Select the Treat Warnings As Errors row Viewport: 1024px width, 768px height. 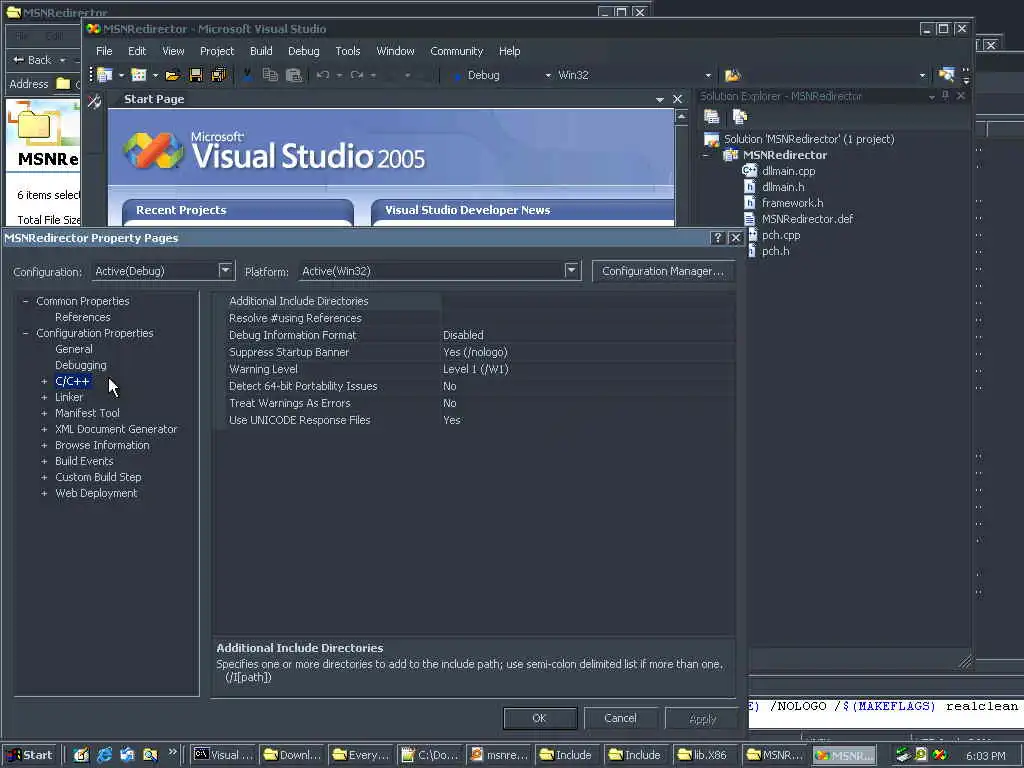475,403
